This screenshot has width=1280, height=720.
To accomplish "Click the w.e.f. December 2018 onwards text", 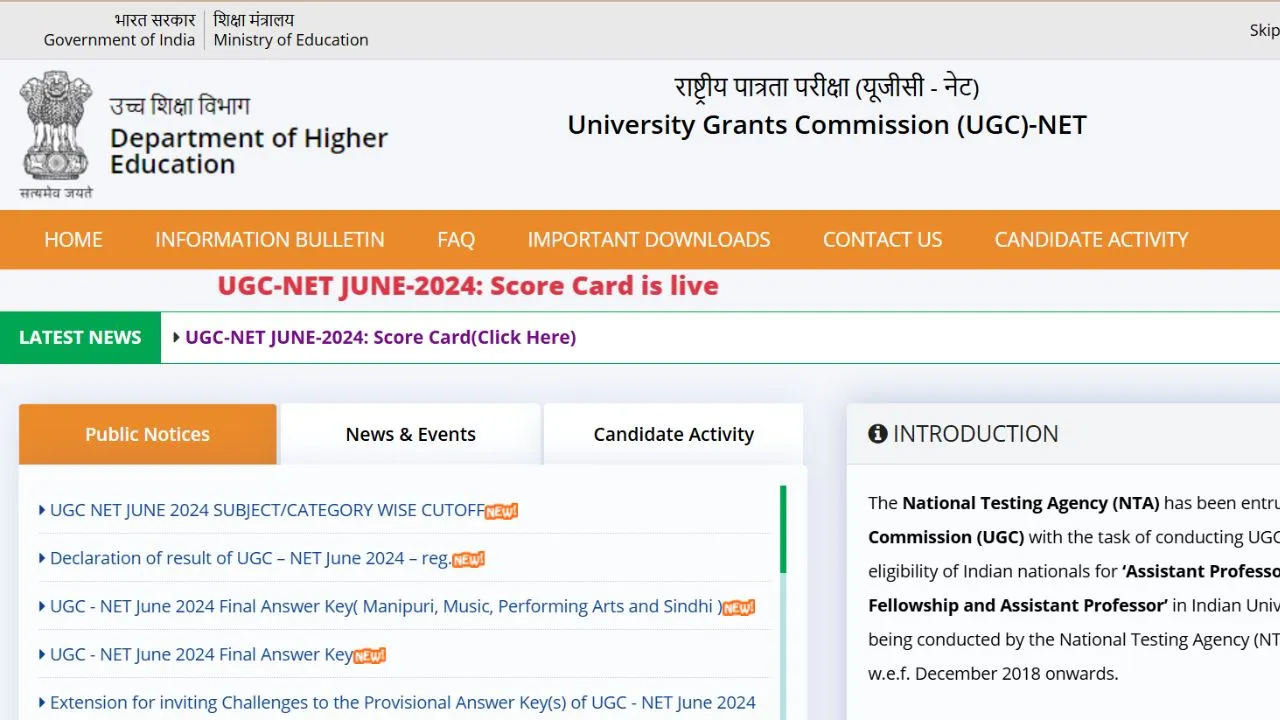I will pos(993,673).
